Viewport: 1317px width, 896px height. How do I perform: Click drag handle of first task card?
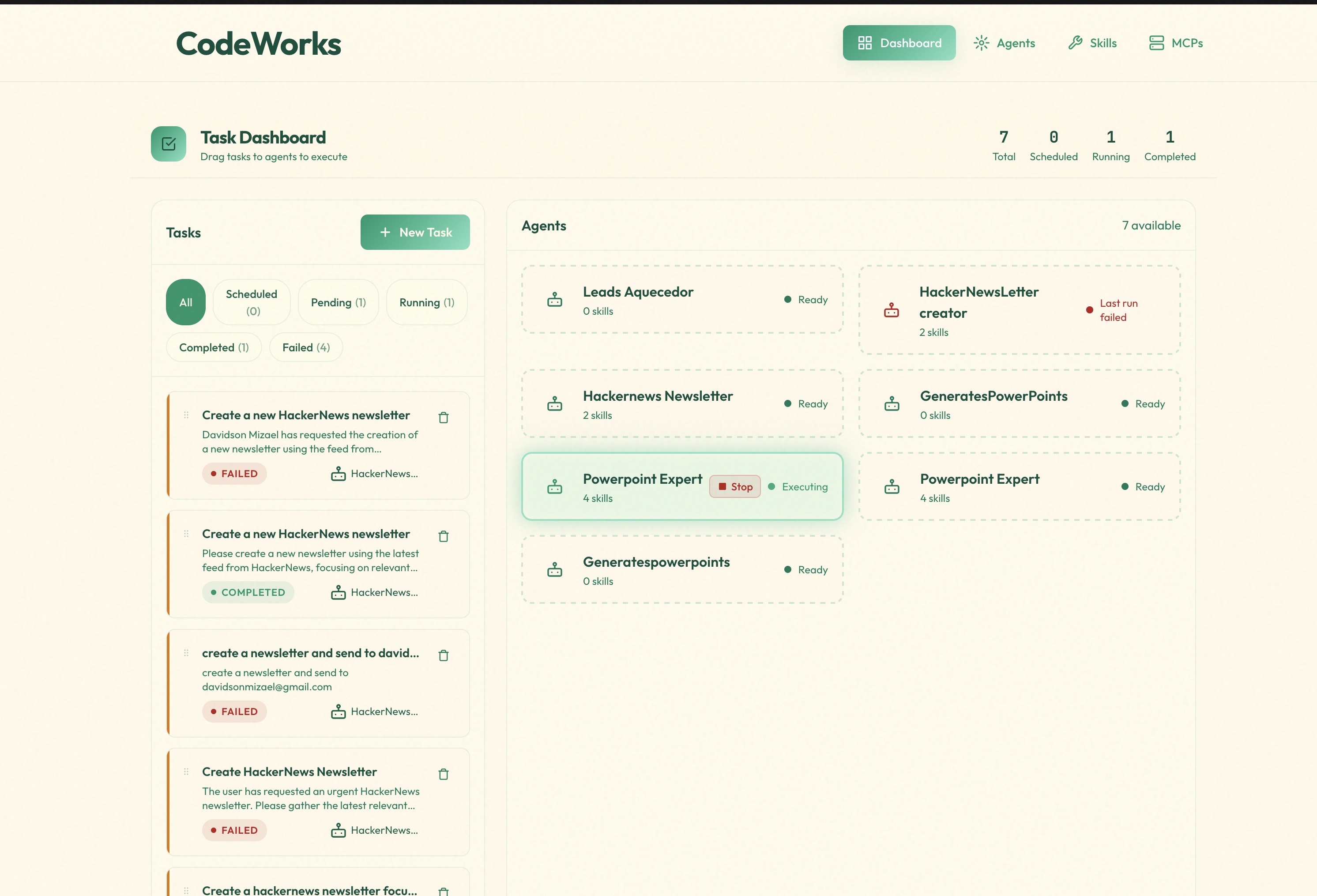point(186,415)
